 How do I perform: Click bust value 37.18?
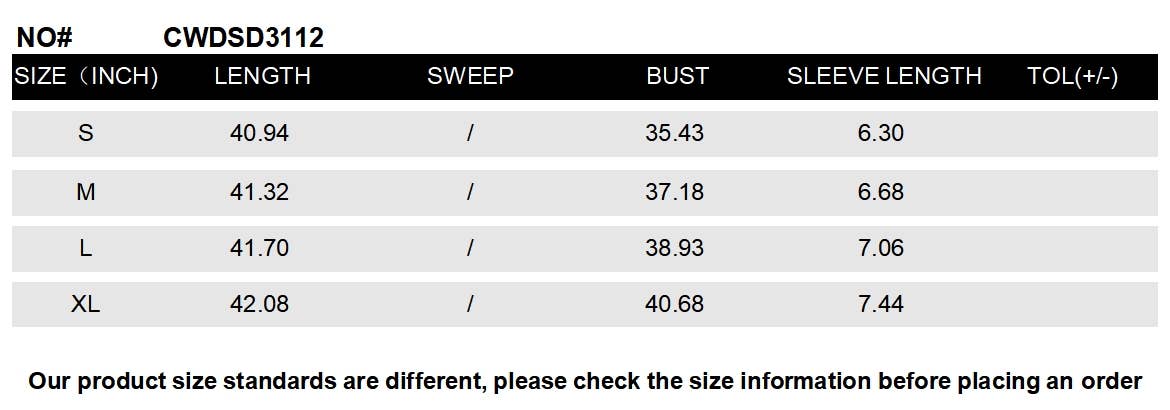674,191
